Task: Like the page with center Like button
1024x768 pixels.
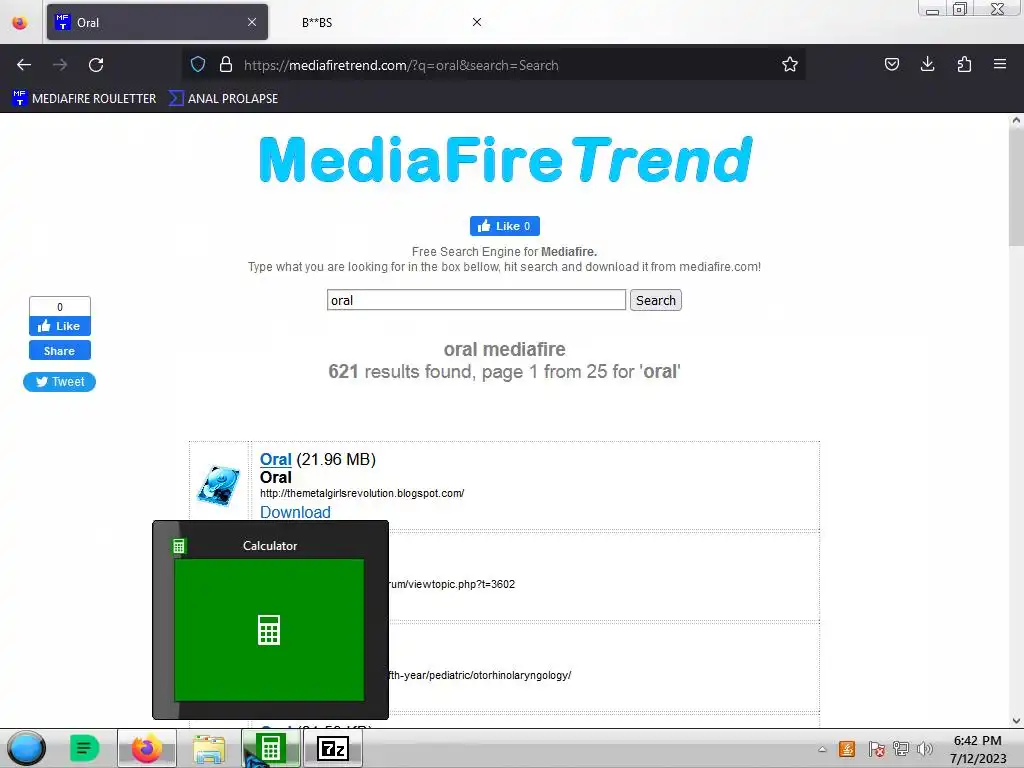Action: (x=505, y=226)
